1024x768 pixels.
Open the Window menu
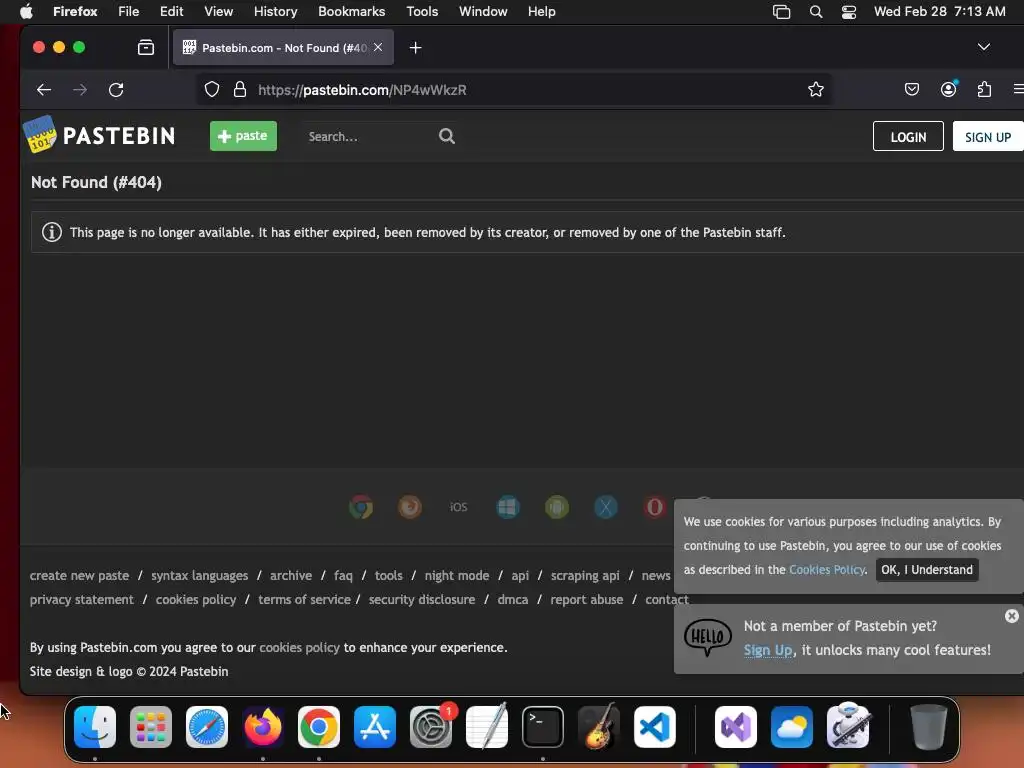[483, 11]
